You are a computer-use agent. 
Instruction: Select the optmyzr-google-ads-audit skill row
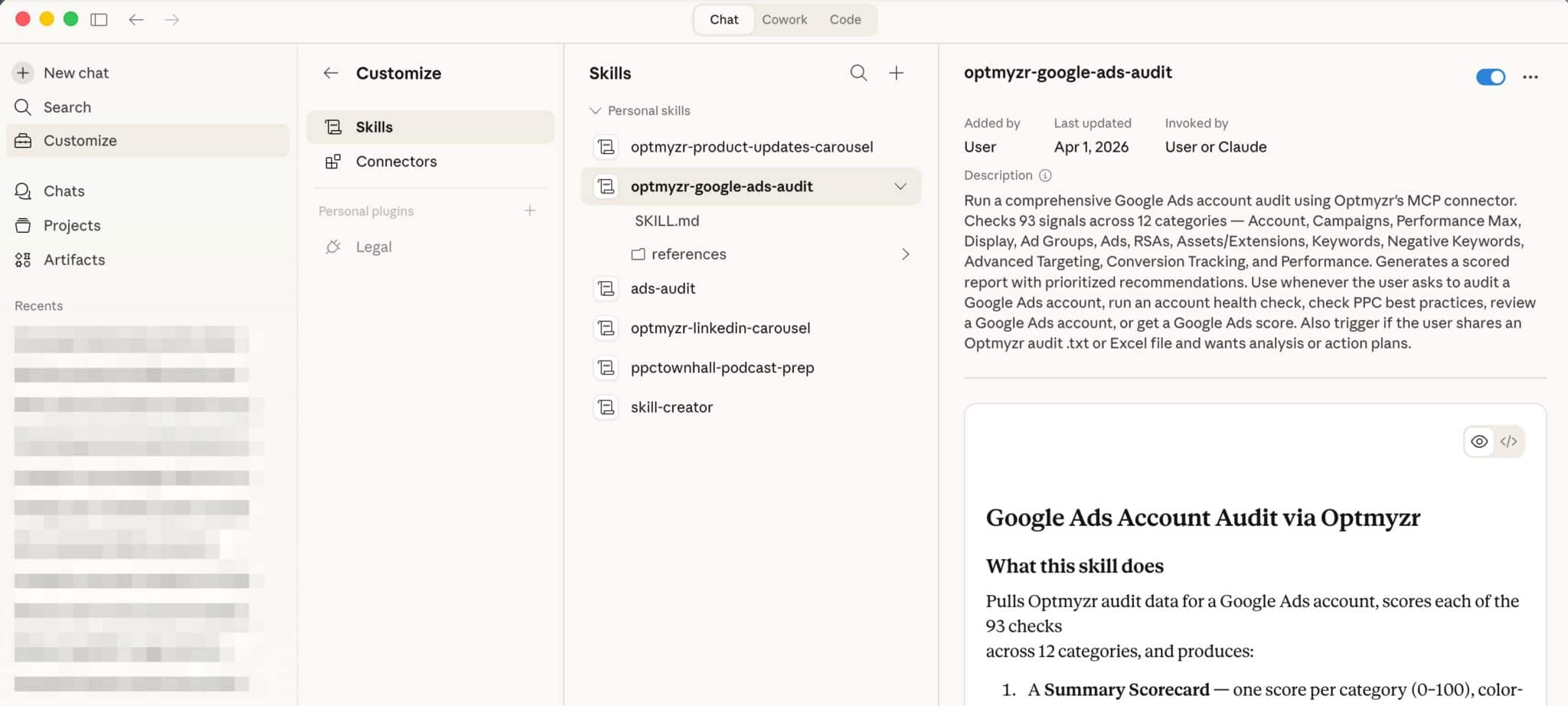750,187
